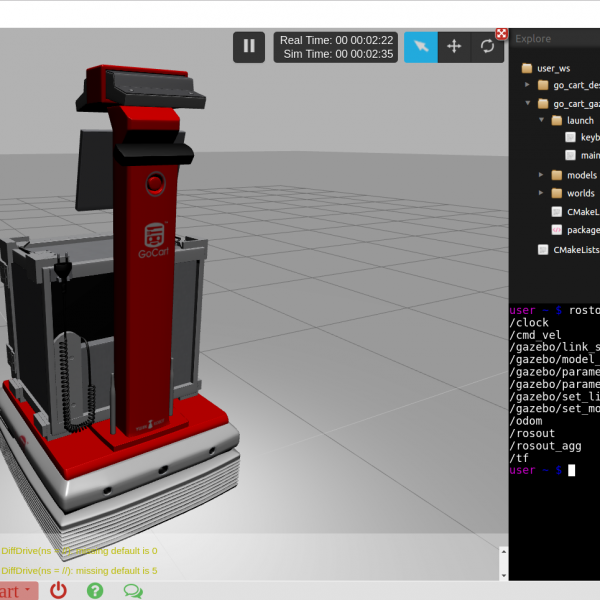Open the green help question icon
Image resolution: width=600 pixels, height=600 pixels.
(95, 590)
